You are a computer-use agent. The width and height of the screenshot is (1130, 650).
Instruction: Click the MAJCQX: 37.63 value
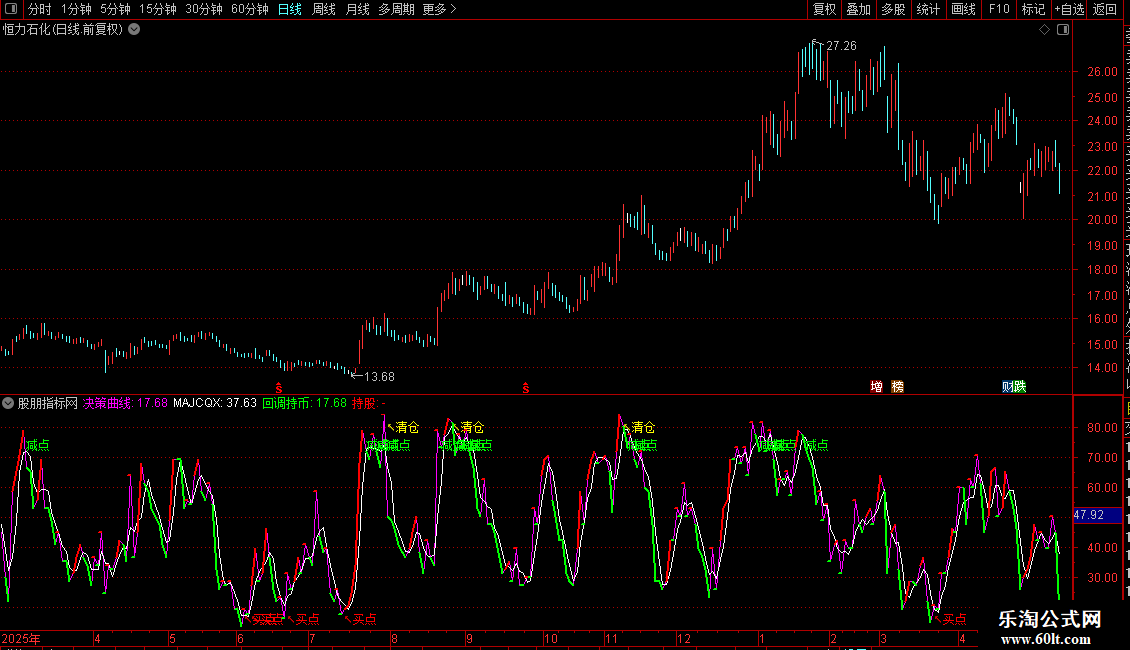[x=215, y=403]
